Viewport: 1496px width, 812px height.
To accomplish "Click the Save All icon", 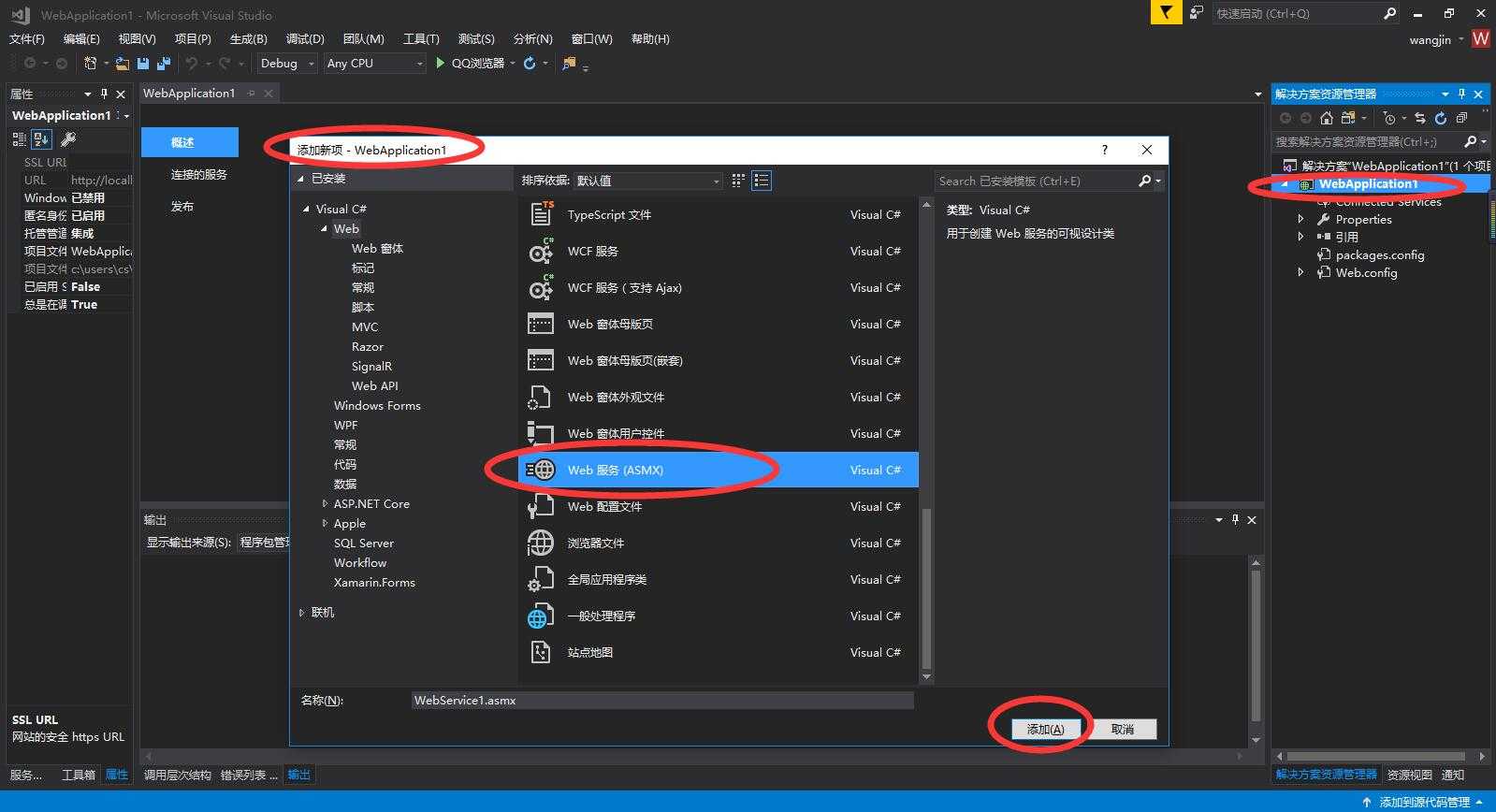I will [164, 64].
